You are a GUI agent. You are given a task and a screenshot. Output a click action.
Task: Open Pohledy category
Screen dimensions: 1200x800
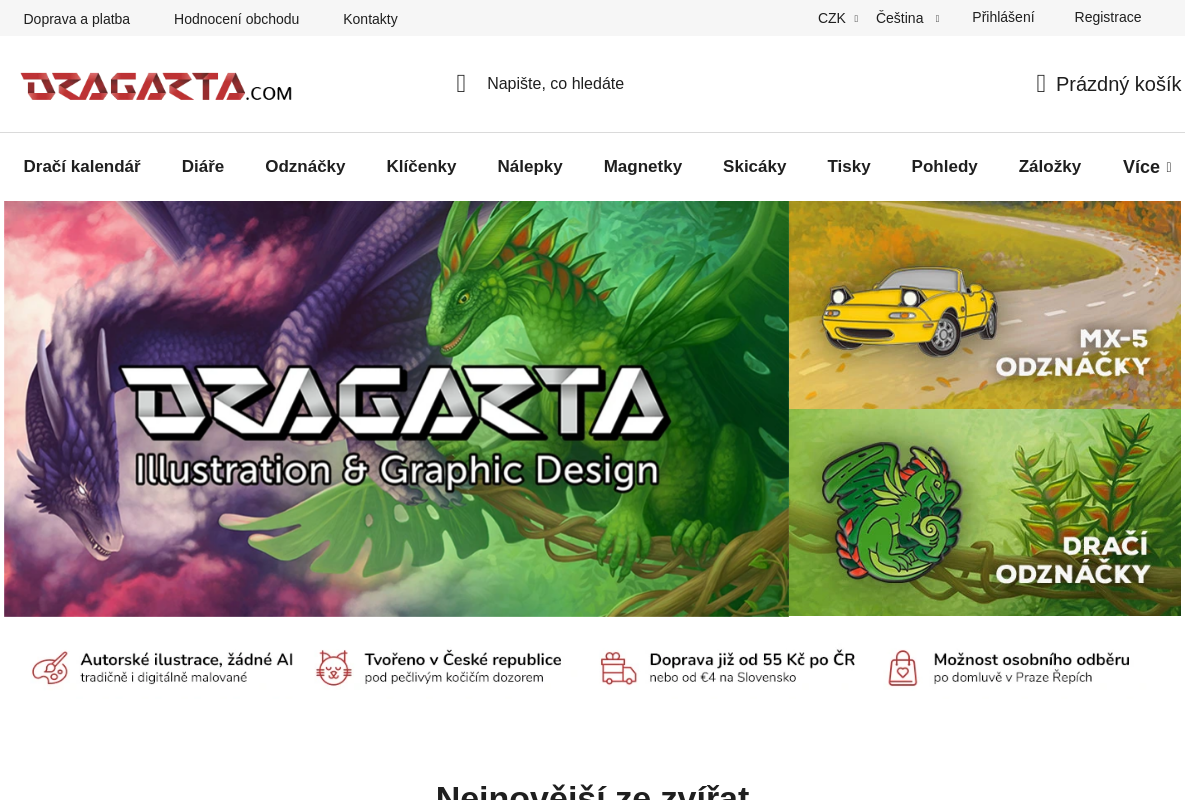point(945,167)
